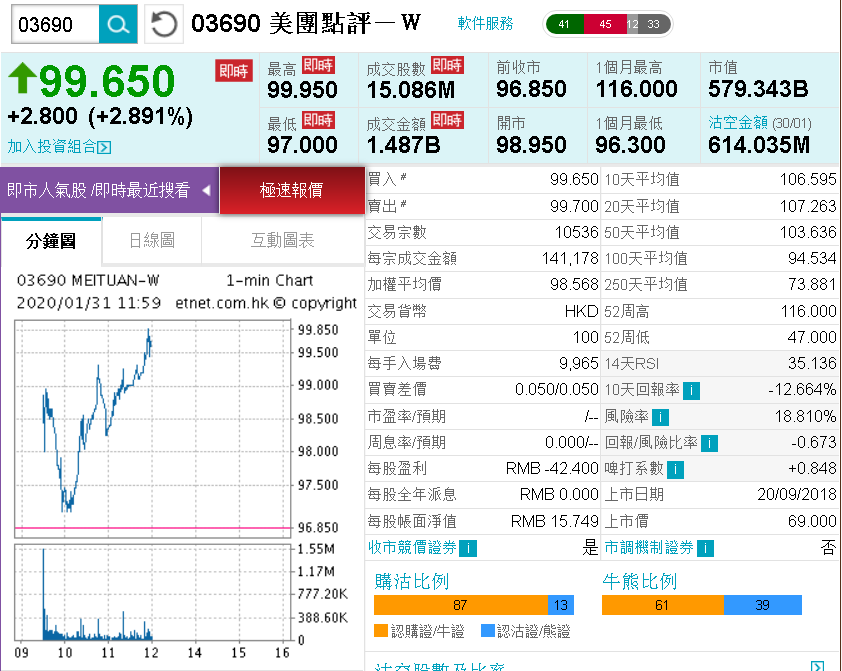Click orange 87 segment of 購沽比例 bar

click(461, 605)
